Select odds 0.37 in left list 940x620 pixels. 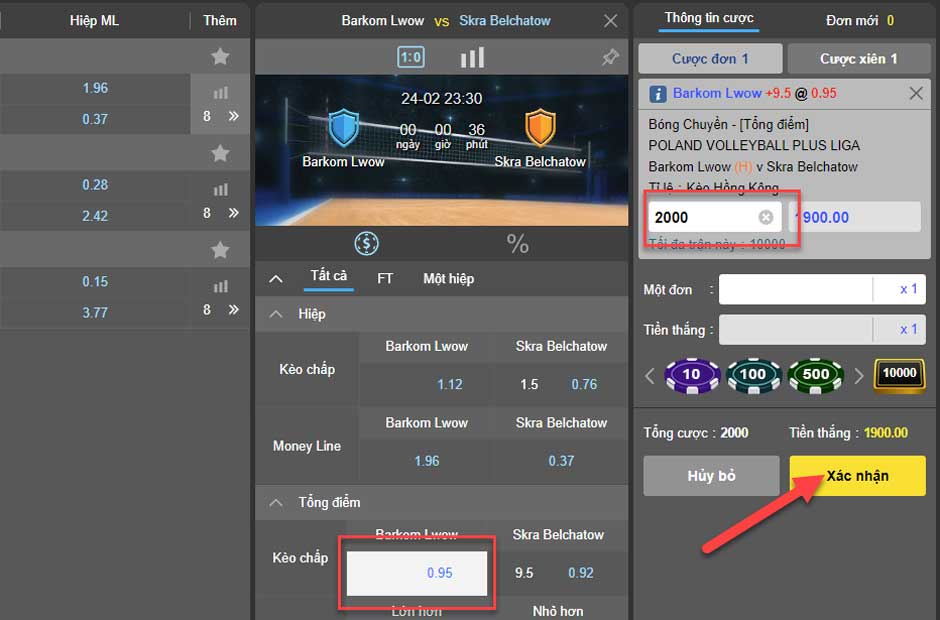point(95,119)
